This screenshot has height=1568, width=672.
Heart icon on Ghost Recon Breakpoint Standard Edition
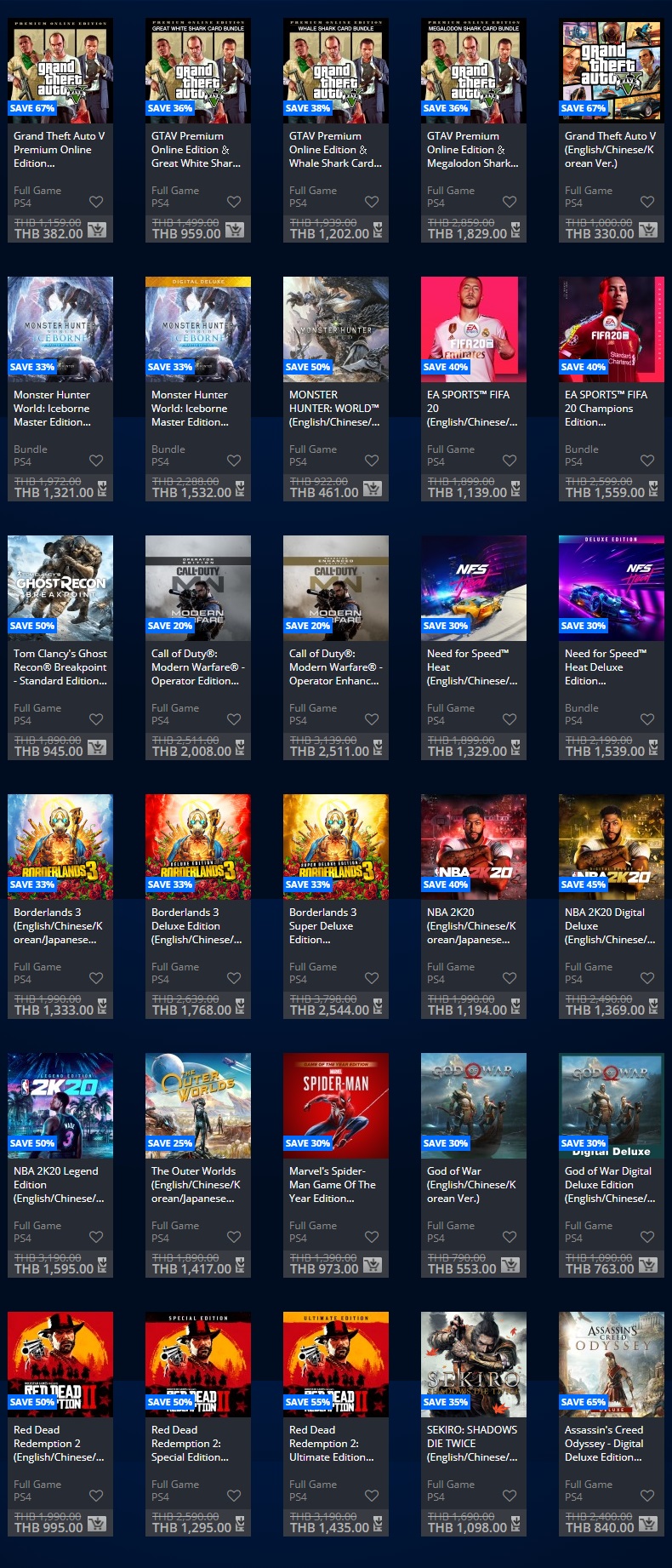click(96, 719)
